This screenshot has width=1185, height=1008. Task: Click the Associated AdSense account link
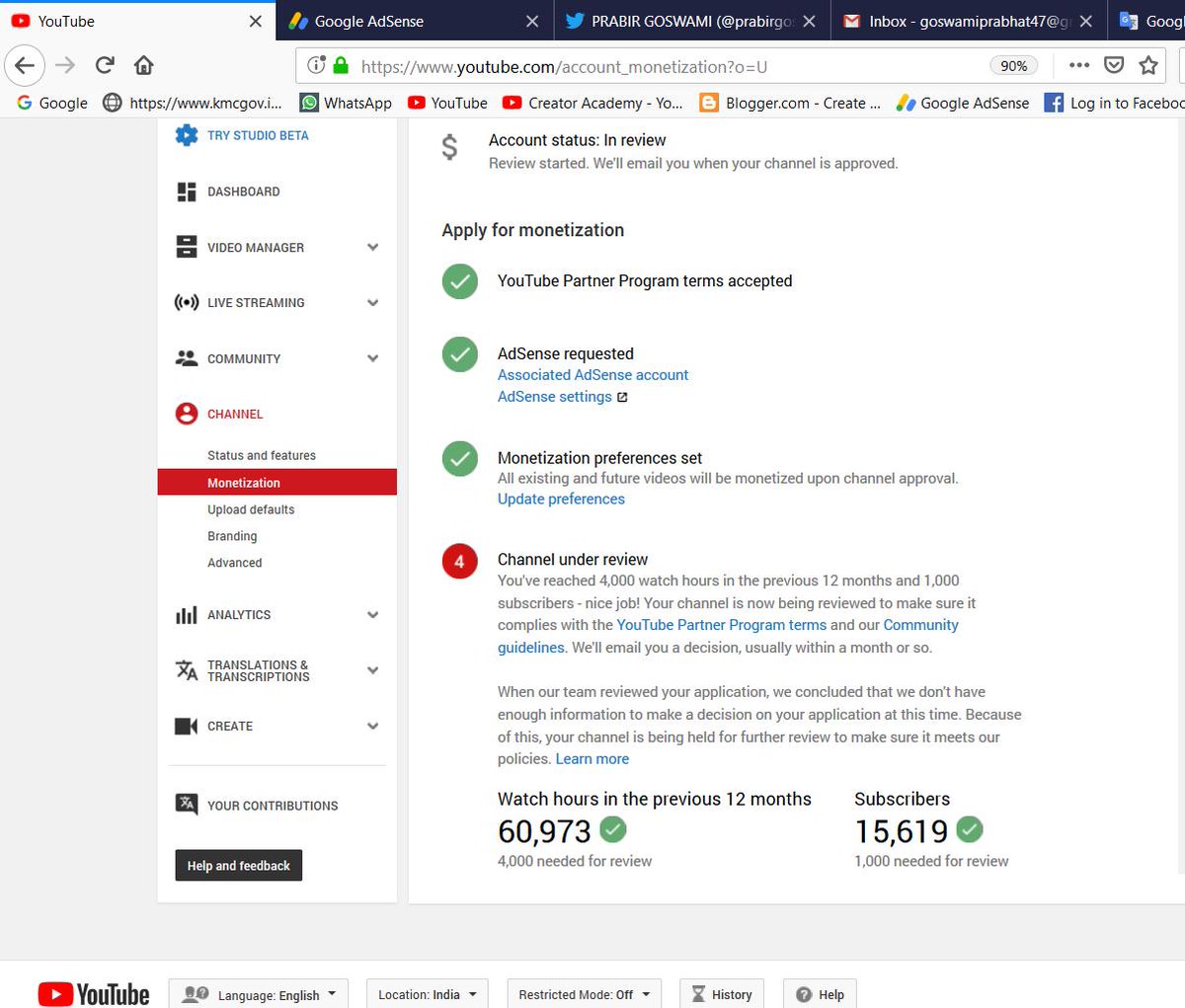pos(592,375)
